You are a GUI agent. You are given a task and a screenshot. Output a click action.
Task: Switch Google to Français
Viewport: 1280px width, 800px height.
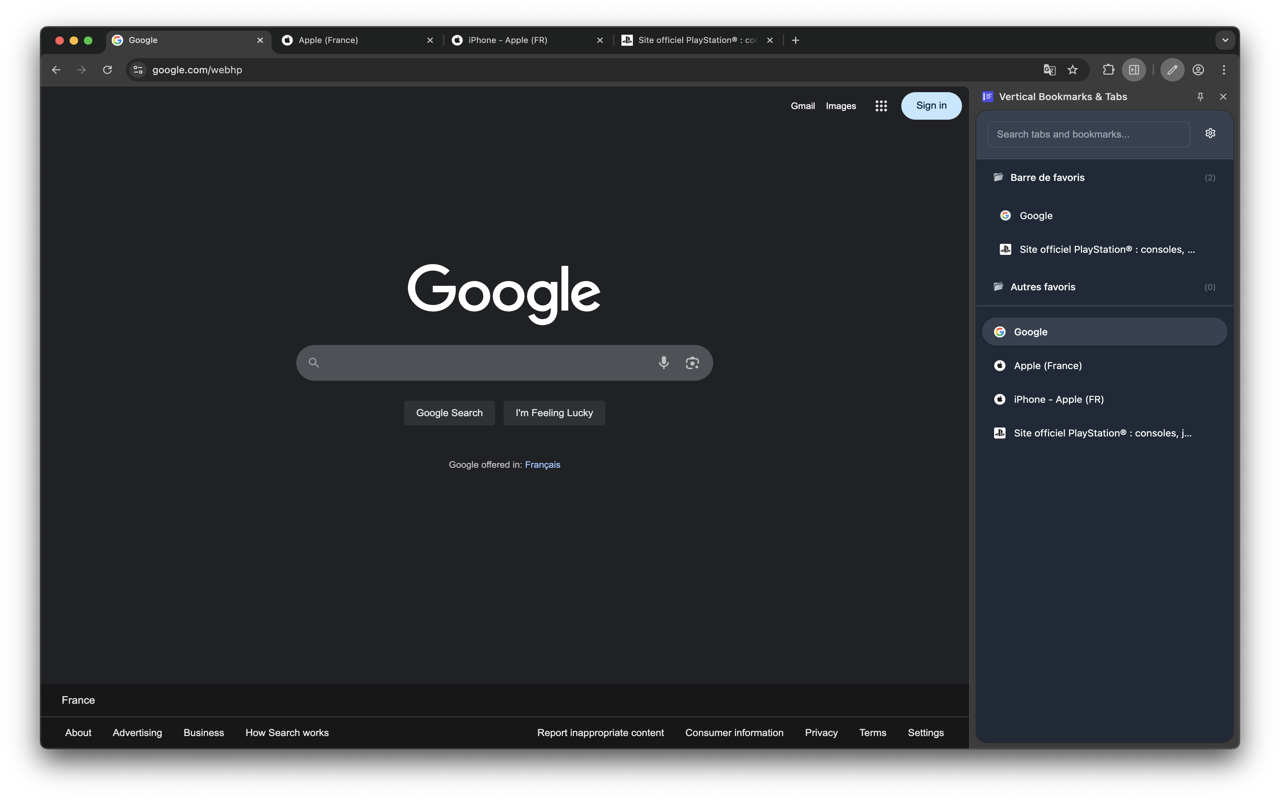(x=543, y=465)
